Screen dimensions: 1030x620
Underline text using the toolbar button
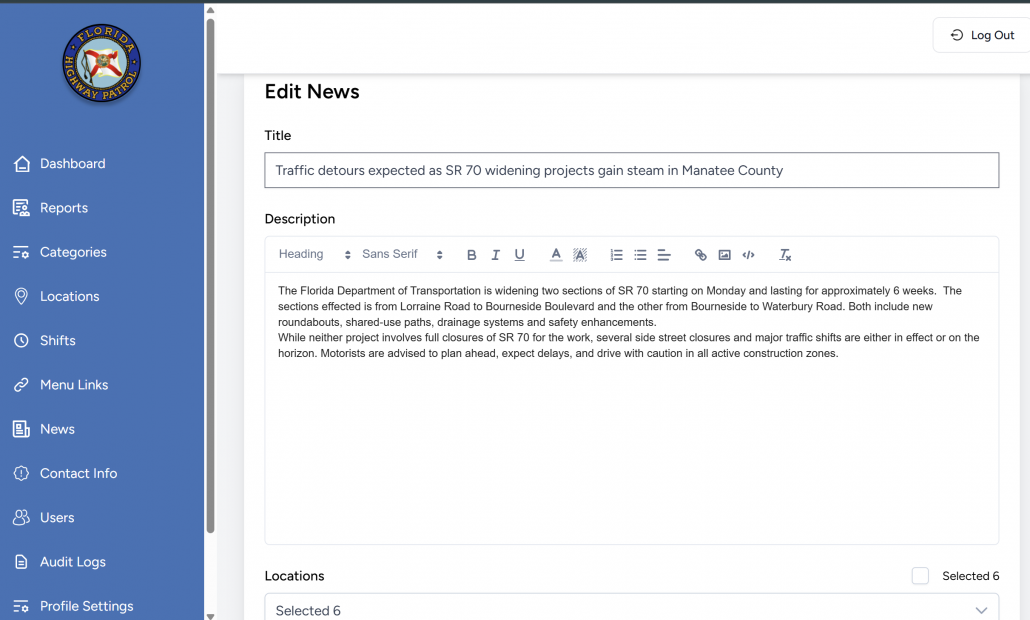tap(519, 255)
